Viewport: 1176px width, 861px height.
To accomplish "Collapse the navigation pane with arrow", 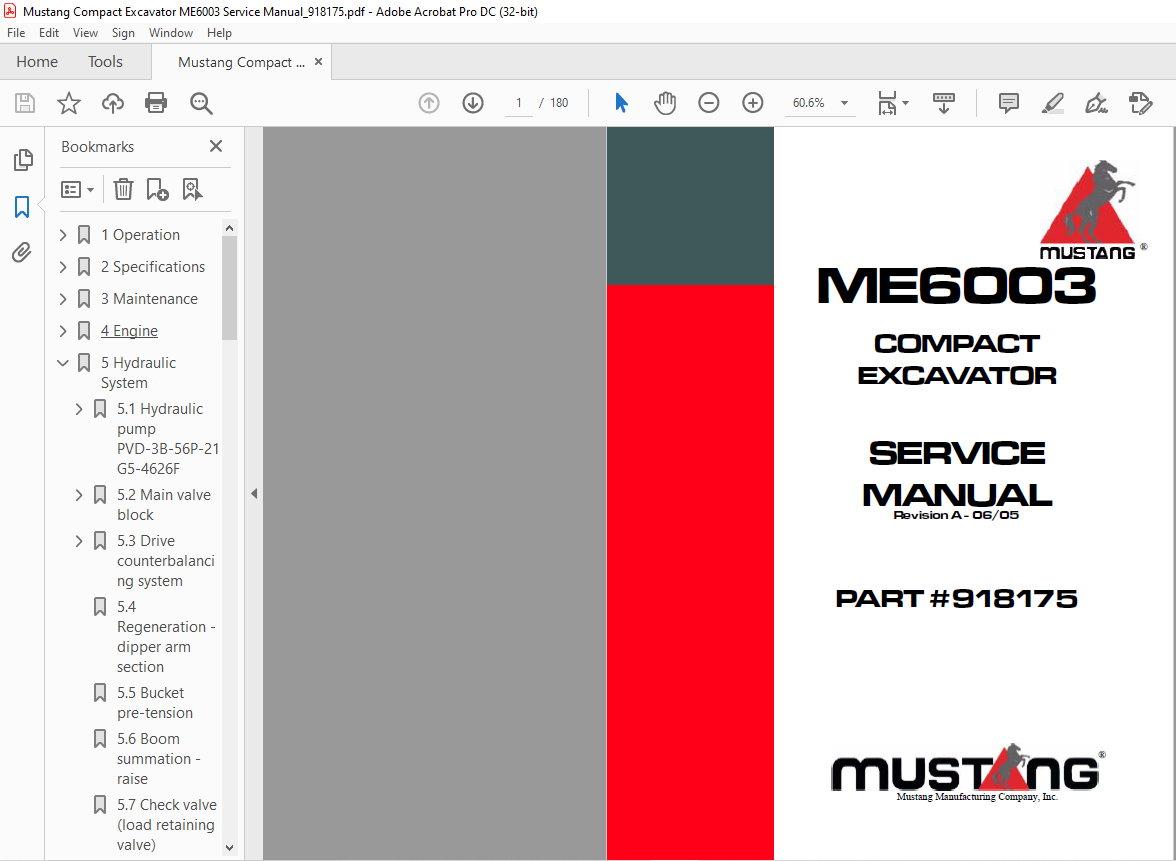I will point(254,494).
